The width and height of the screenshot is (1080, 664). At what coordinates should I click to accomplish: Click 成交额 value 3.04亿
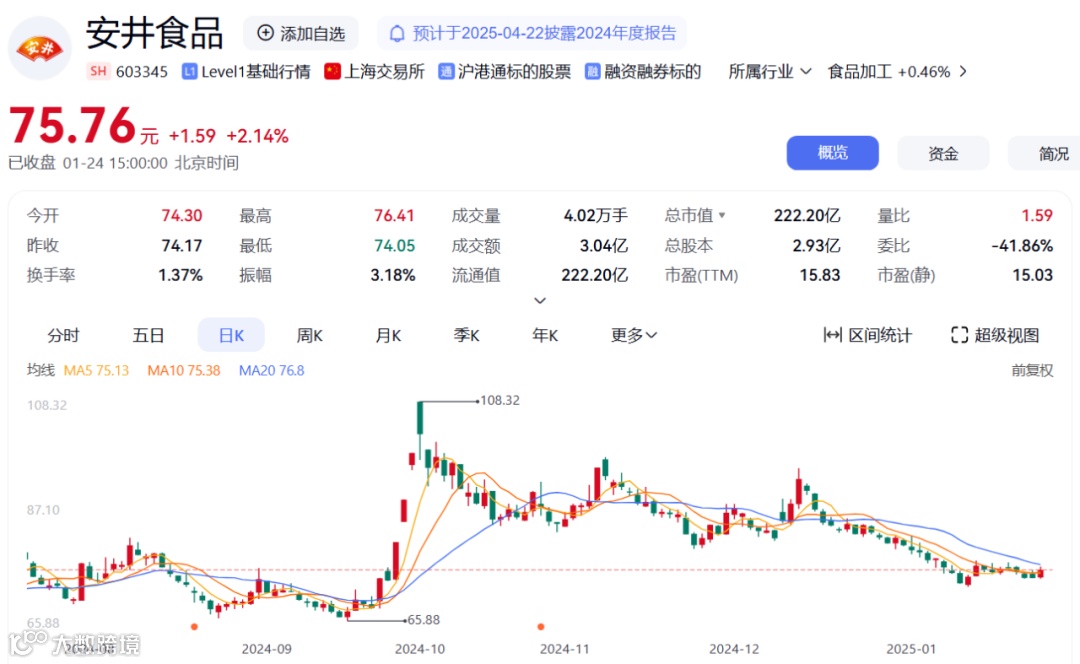603,245
